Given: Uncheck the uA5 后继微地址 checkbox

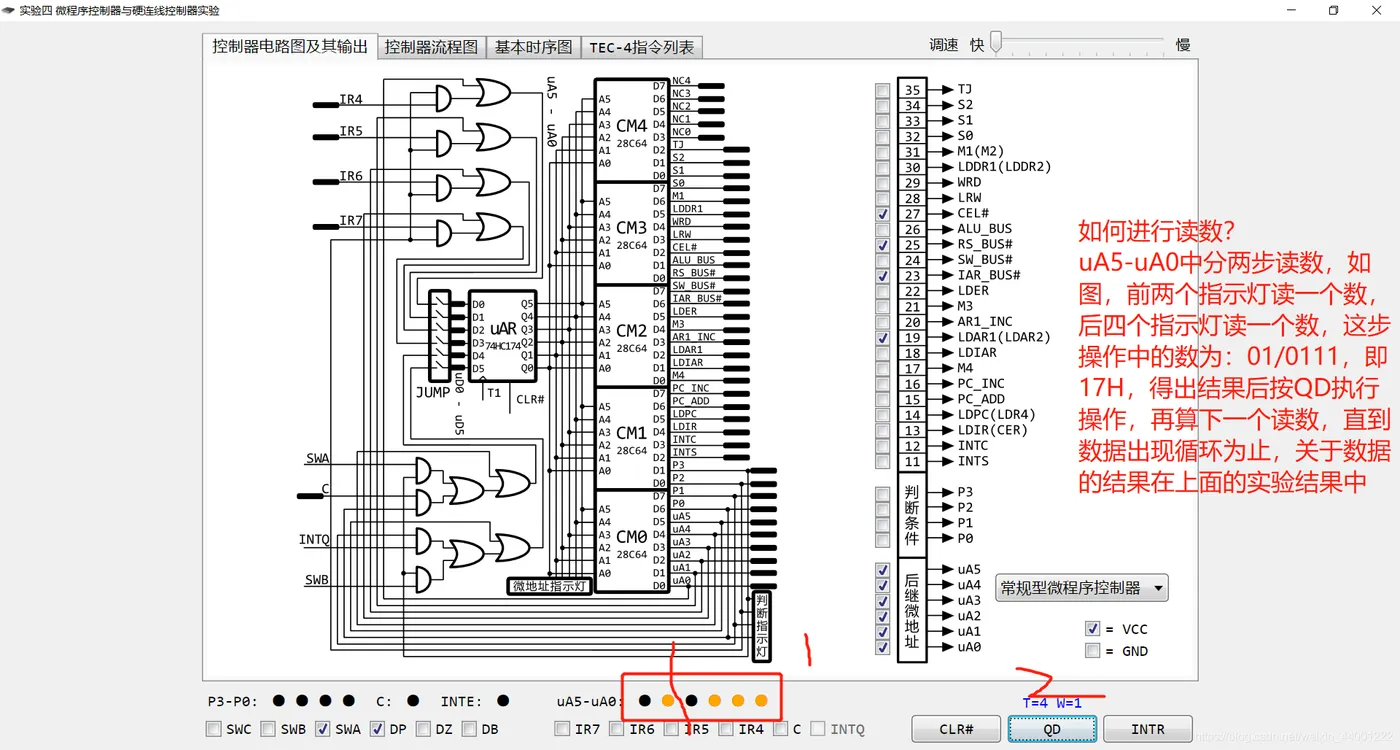Looking at the screenshot, I should (x=882, y=570).
